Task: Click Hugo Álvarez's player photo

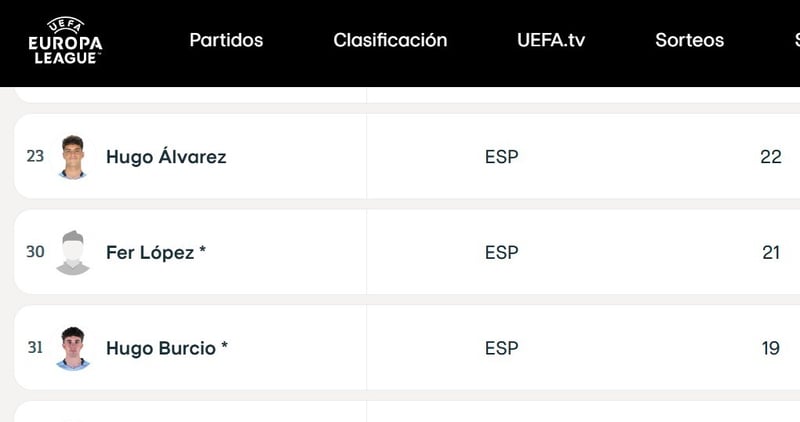Action: click(73, 157)
